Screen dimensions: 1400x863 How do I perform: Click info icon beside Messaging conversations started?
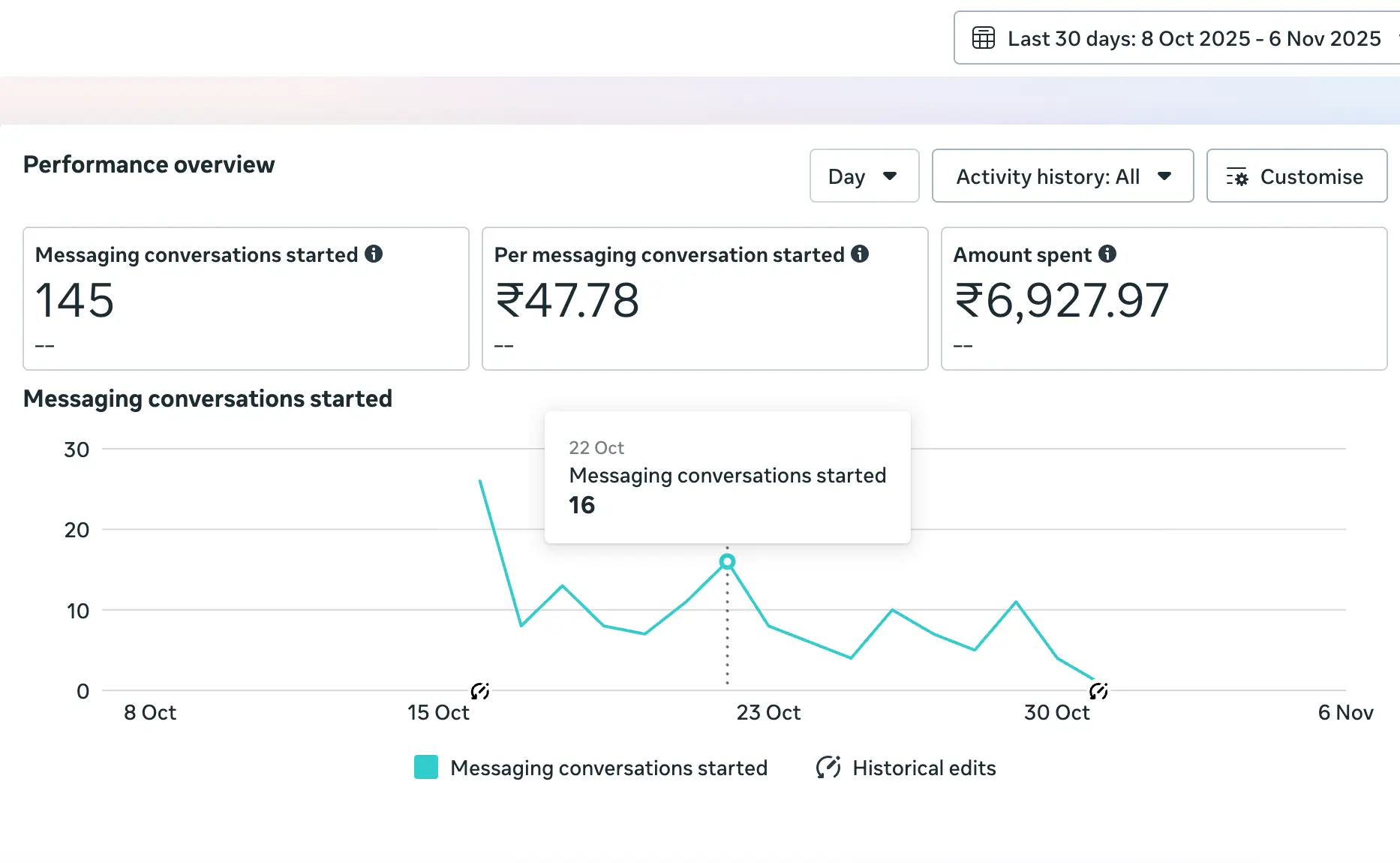374,254
